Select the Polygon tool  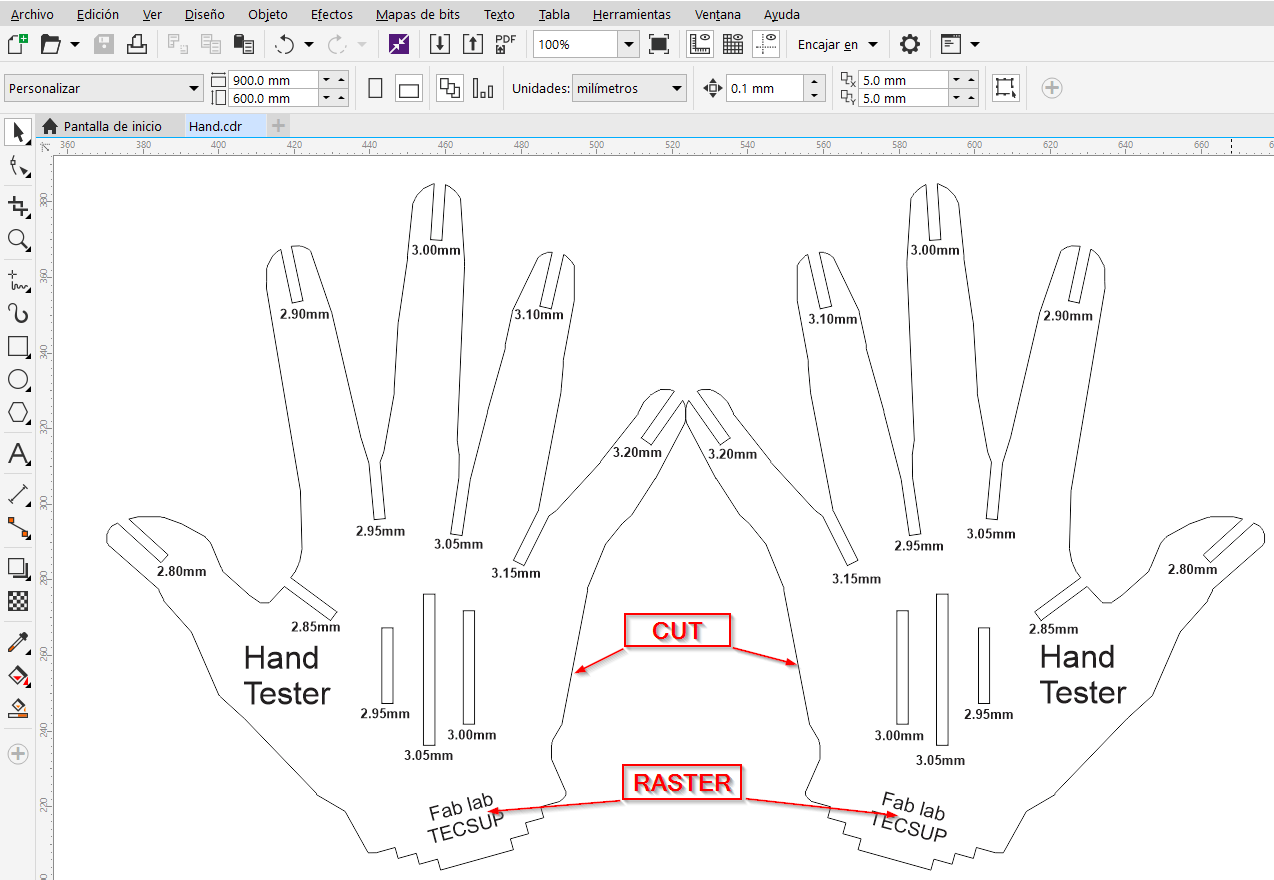point(18,413)
